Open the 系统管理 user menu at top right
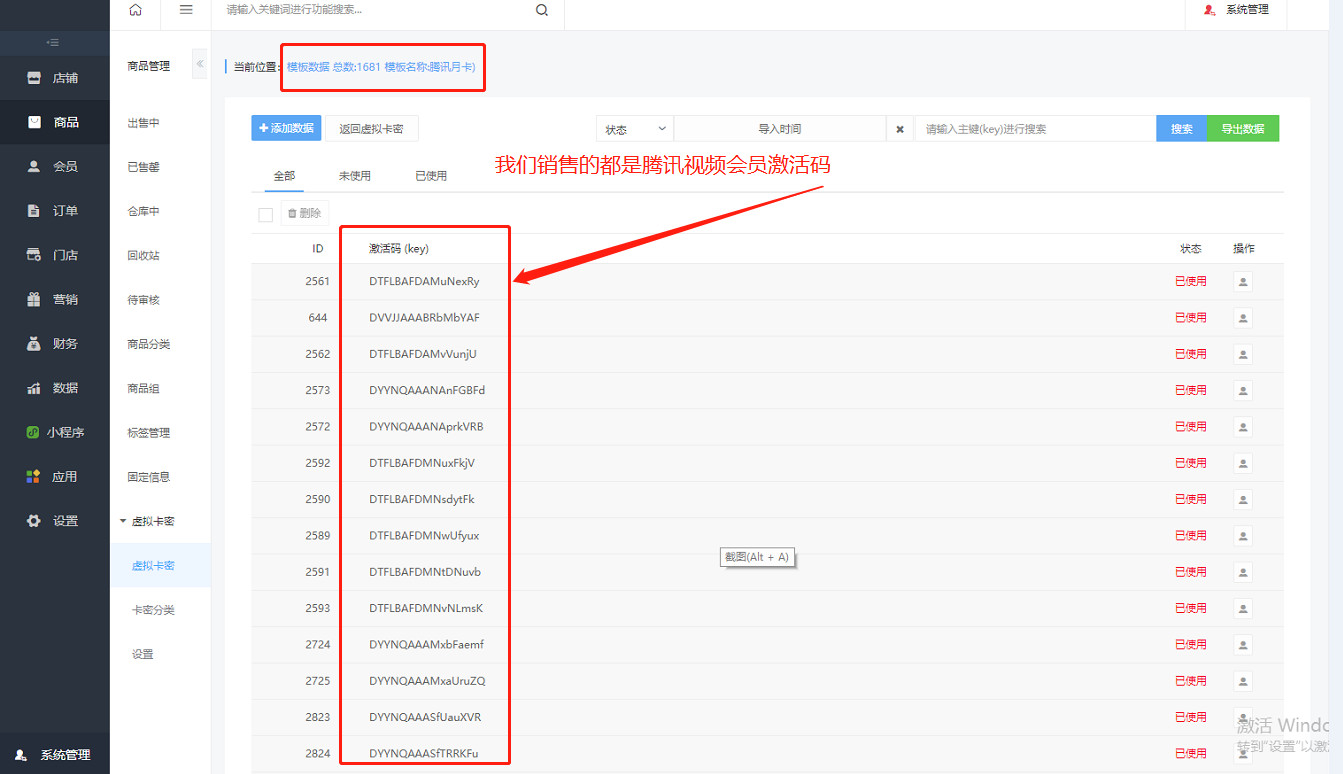This screenshot has width=1343, height=774. 1236,10
